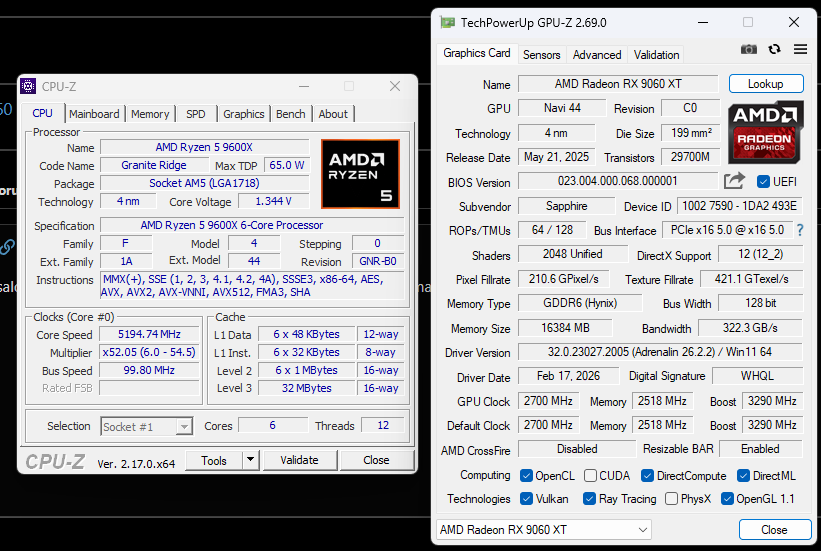Viewport: 821px width, 551px height.
Task: Click the BIOS Version field 023.004.000.068.000001
Action: (x=618, y=181)
